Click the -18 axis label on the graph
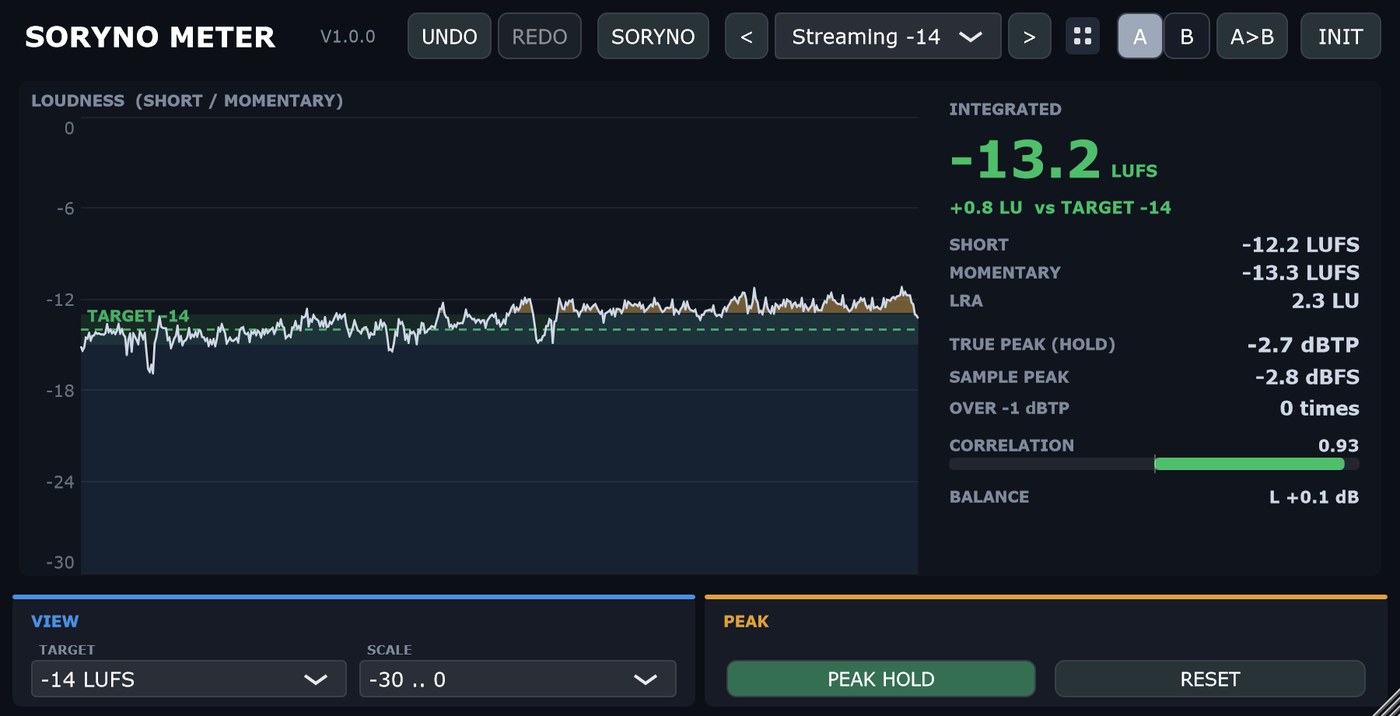The height and width of the screenshot is (716, 1400). coord(60,391)
